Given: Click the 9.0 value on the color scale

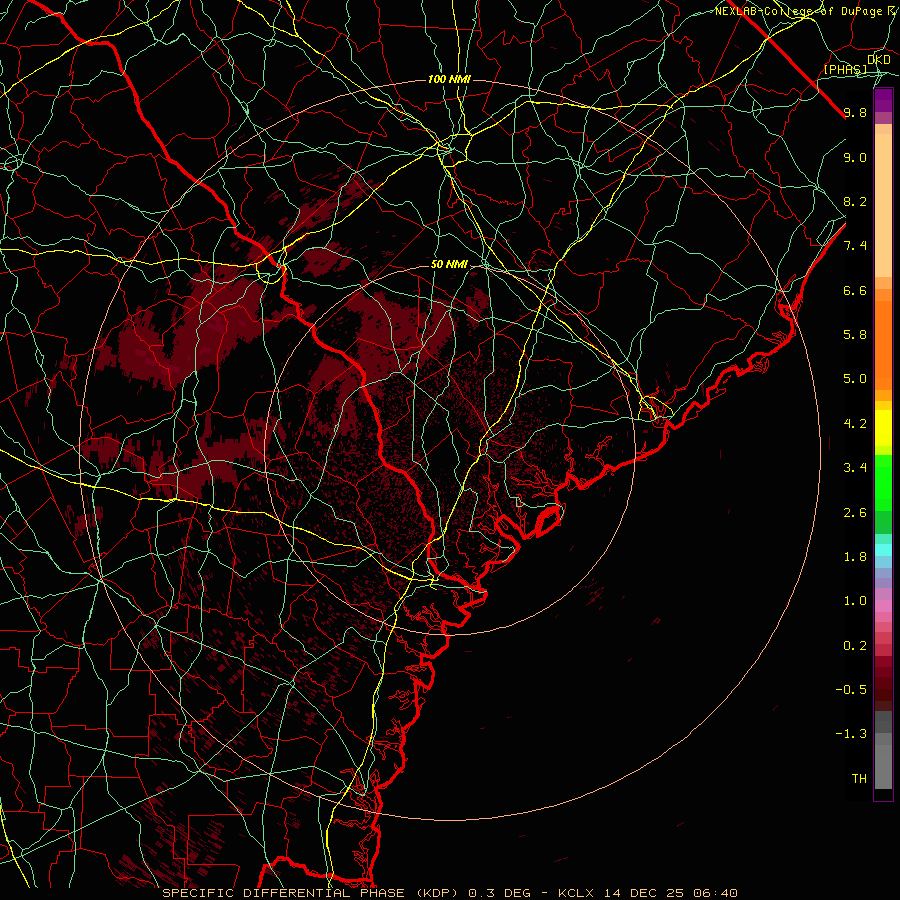Looking at the screenshot, I should [855, 157].
